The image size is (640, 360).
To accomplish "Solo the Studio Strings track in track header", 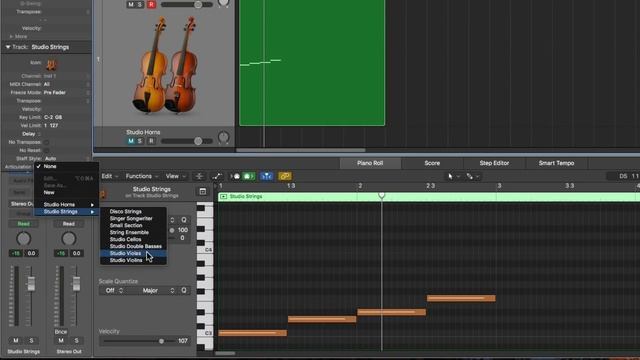I will click(140, 4).
